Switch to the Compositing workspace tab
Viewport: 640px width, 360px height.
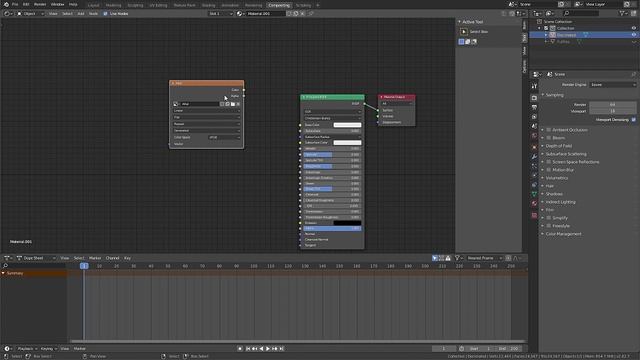279,5
